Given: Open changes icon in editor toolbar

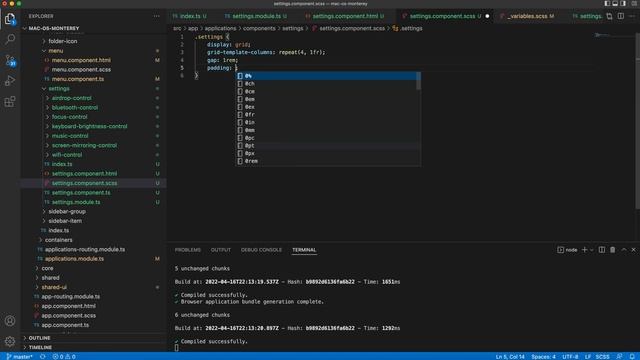Looking at the screenshot, I should [x=609, y=16].
